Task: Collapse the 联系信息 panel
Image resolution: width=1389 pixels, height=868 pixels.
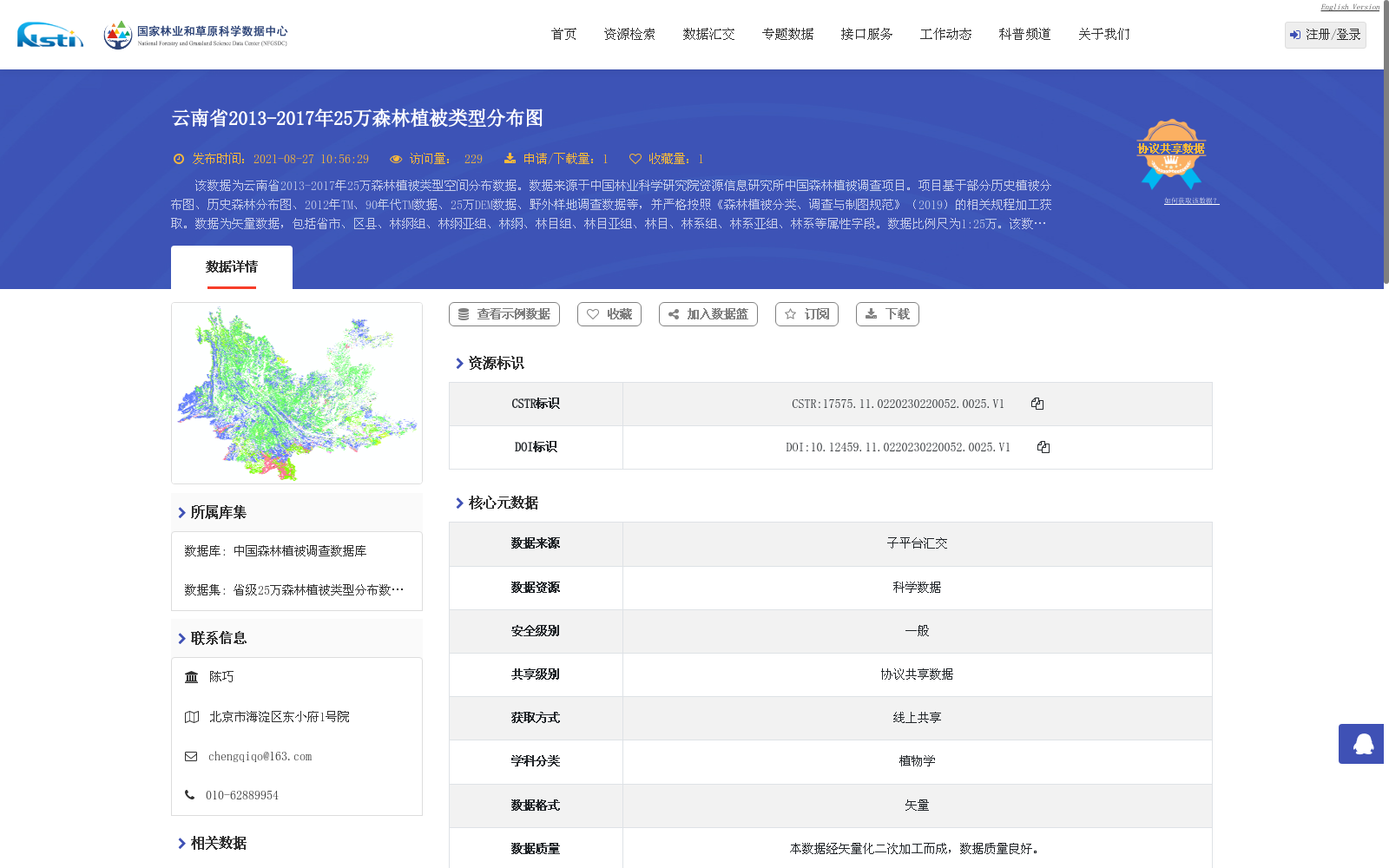Action: pyautogui.click(x=212, y=638)
